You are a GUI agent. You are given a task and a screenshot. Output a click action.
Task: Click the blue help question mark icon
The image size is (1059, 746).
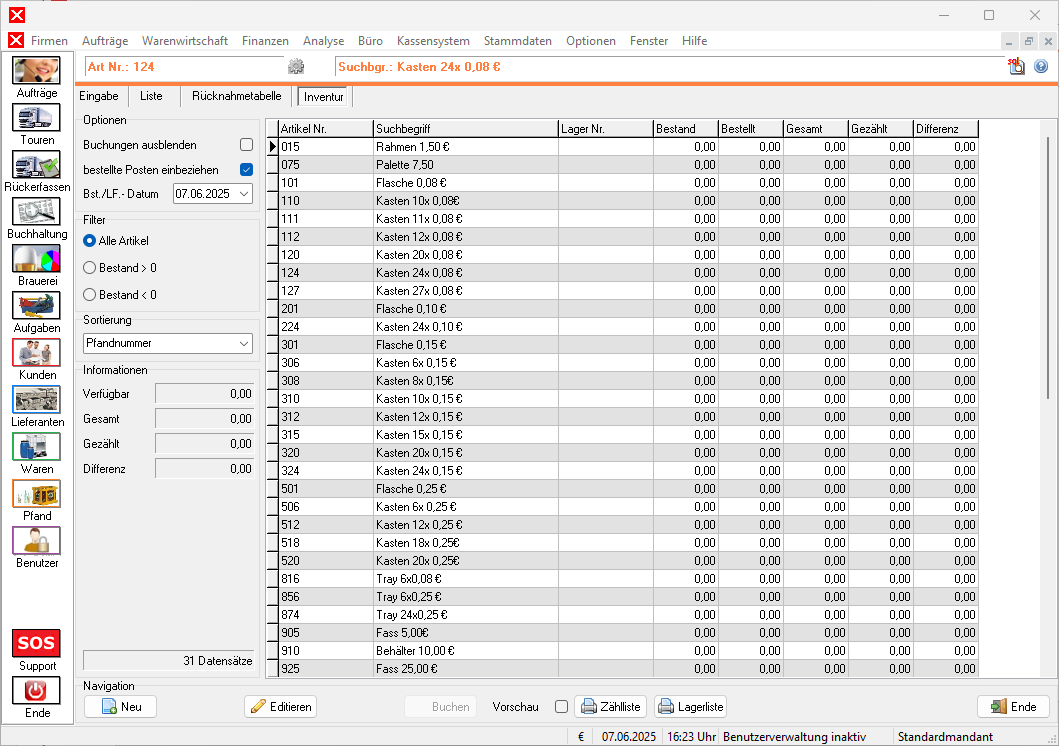(x=1041, y=67)
